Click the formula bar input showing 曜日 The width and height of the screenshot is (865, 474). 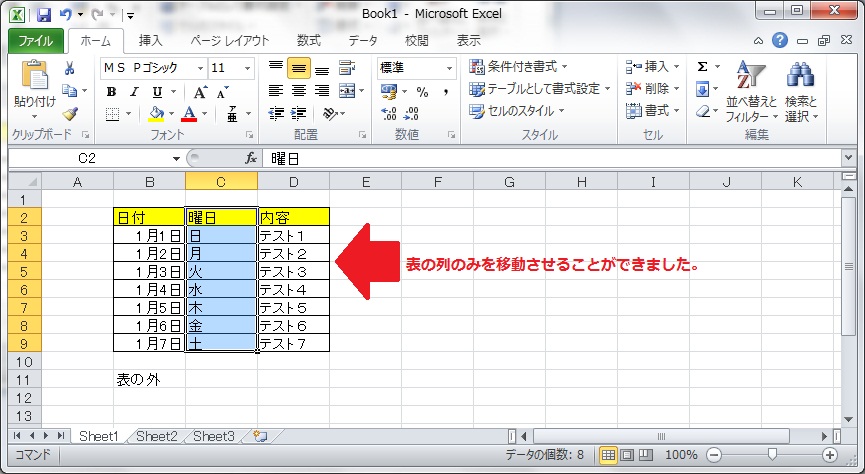coord(552,159)
